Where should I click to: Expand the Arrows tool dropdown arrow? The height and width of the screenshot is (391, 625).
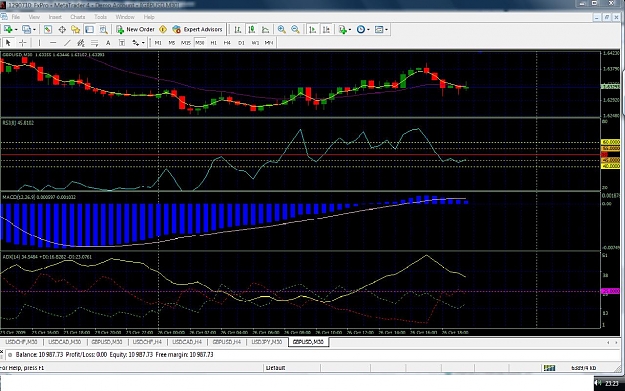coord(143,43)
